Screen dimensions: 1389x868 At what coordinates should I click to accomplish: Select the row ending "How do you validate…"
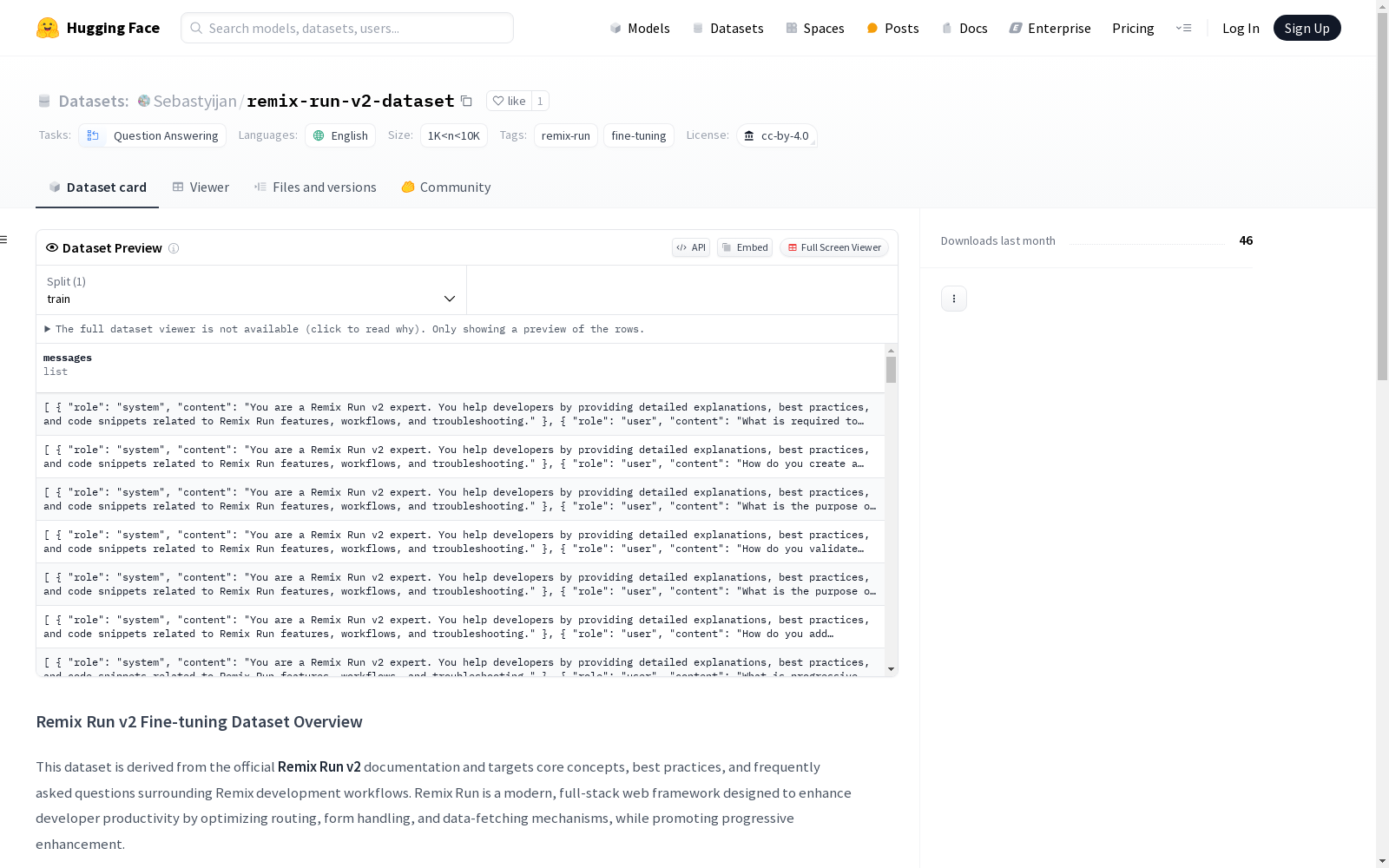460,542
